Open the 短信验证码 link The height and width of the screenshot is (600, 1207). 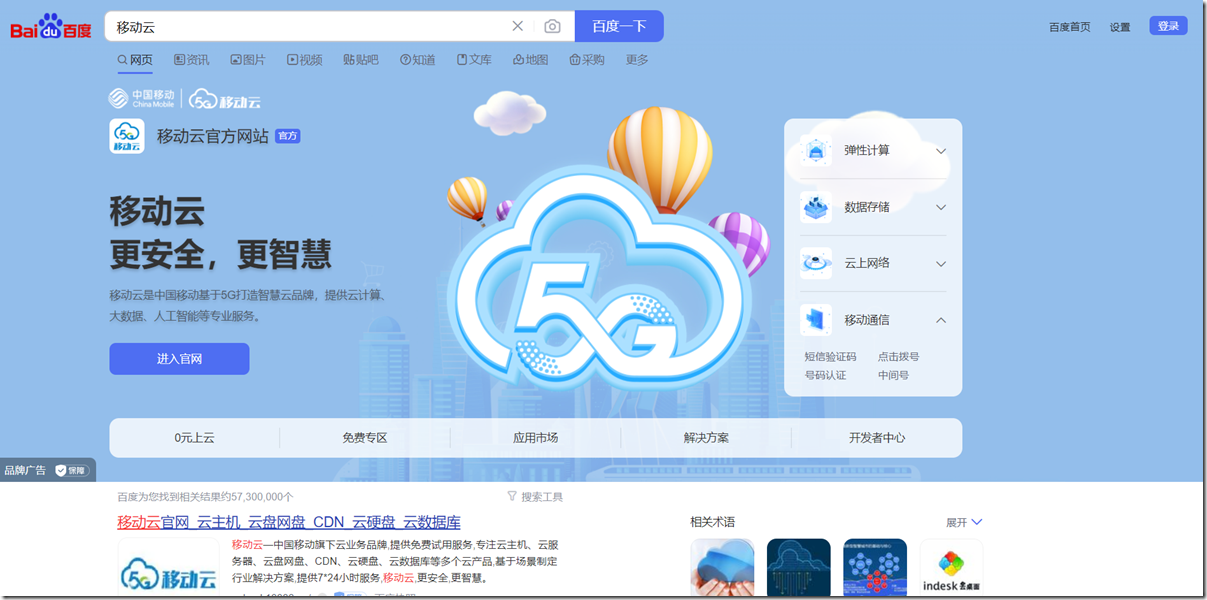[x=830, y=357]
